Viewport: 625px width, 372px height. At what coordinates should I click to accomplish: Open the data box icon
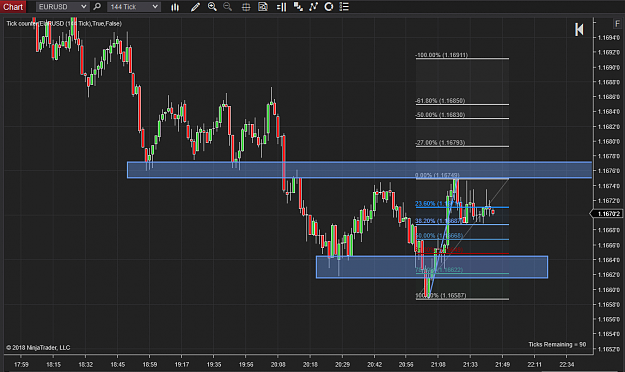pos(263,7)
